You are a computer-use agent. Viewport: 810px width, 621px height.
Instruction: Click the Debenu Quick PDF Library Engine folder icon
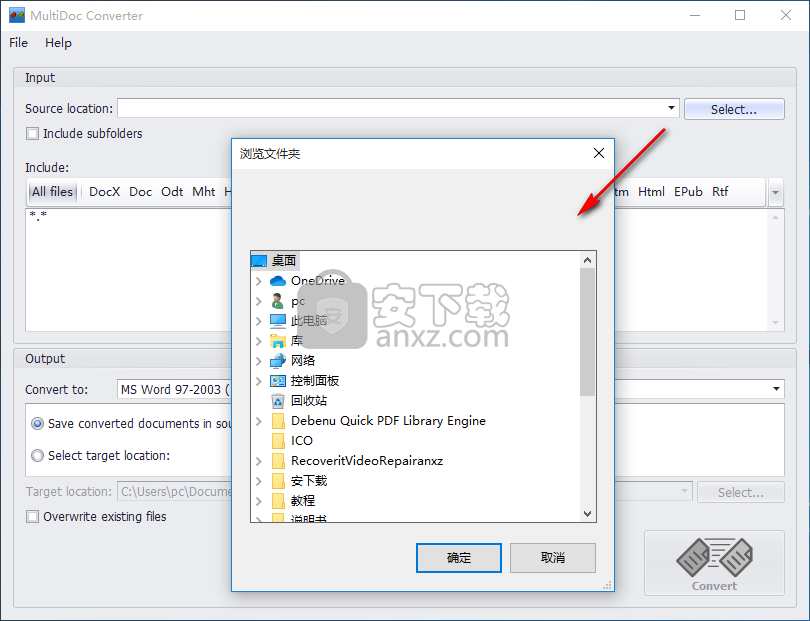[x=278, y=421]
